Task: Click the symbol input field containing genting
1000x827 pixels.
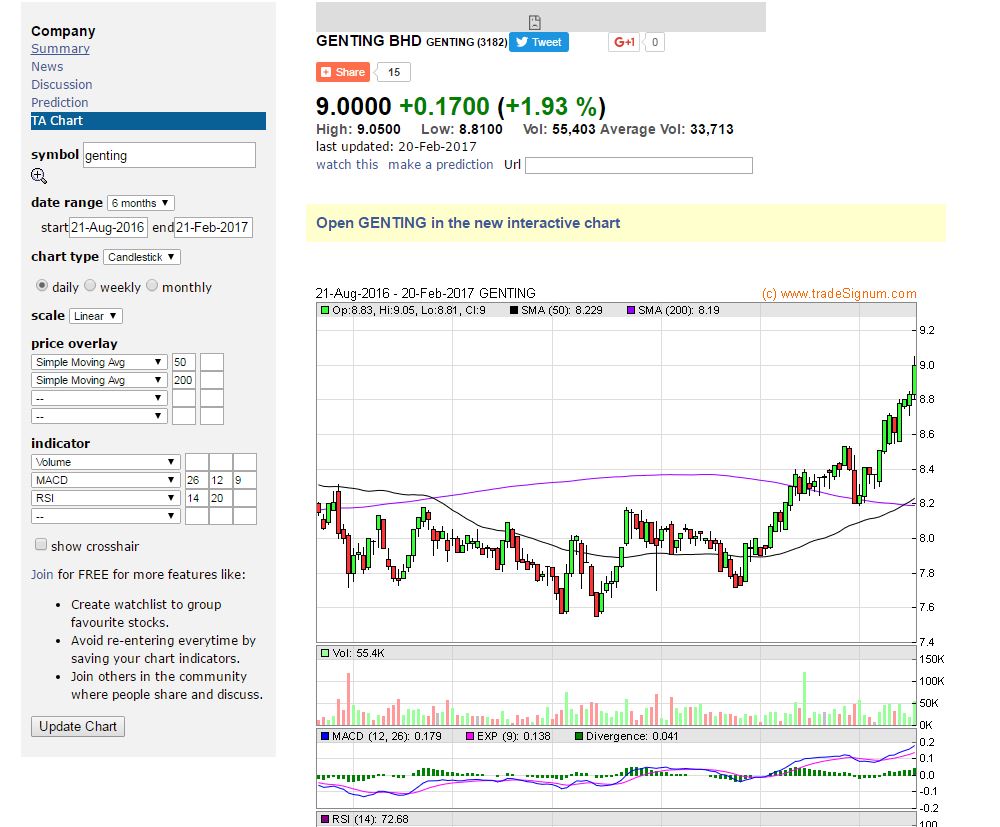Action: pyautogui.click(x=170, y=155)
